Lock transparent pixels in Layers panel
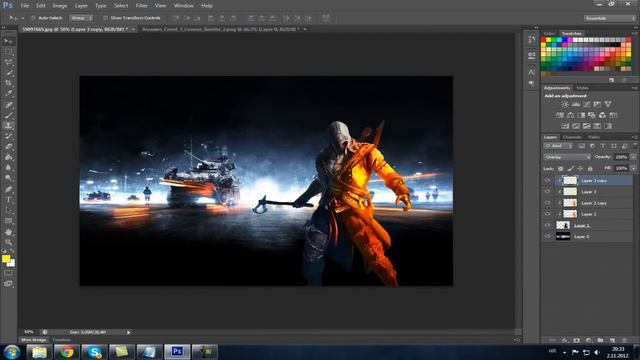640x360 pixels. [560, 169]
